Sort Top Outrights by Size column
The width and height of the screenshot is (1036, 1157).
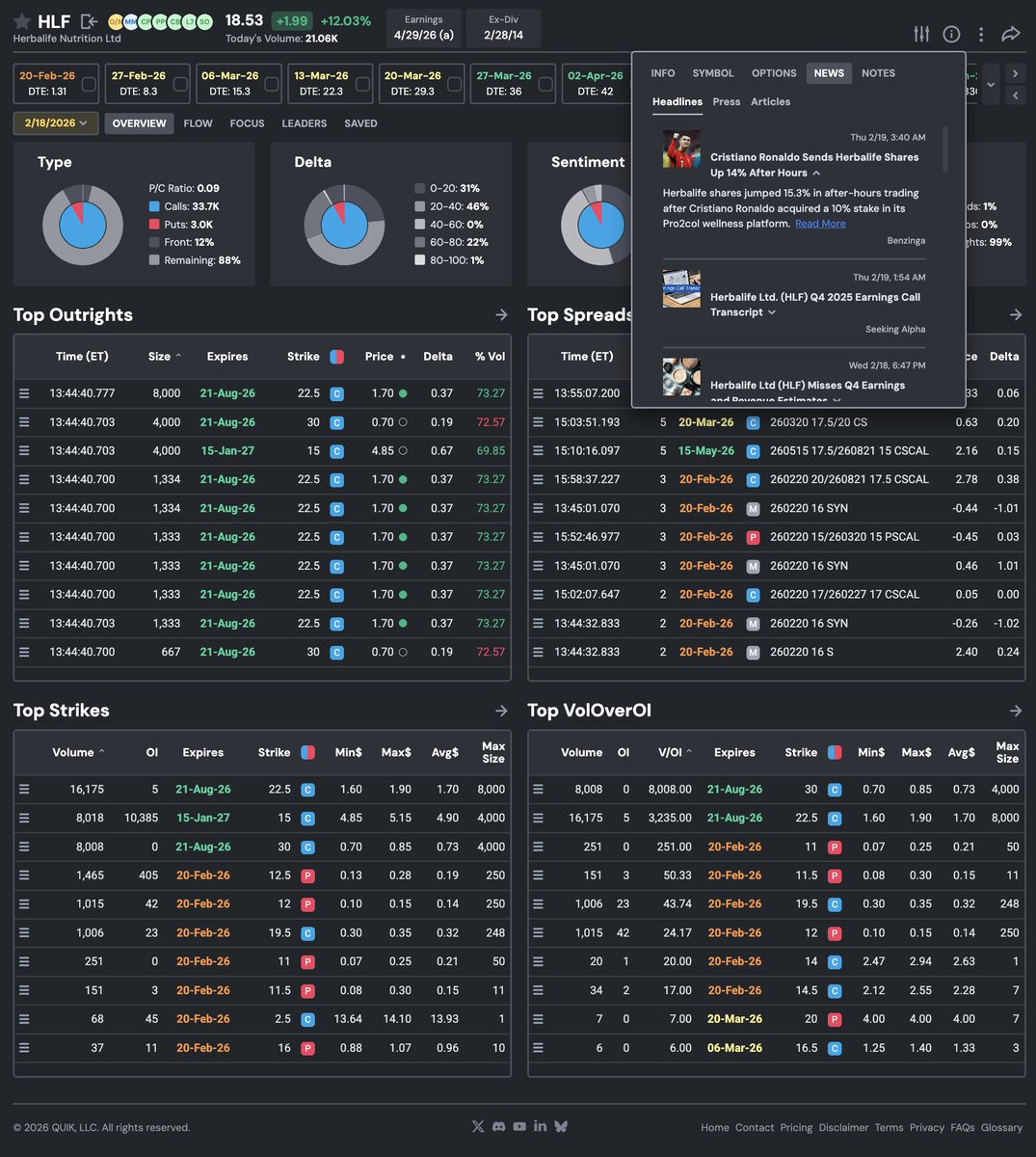coord(165,357)
